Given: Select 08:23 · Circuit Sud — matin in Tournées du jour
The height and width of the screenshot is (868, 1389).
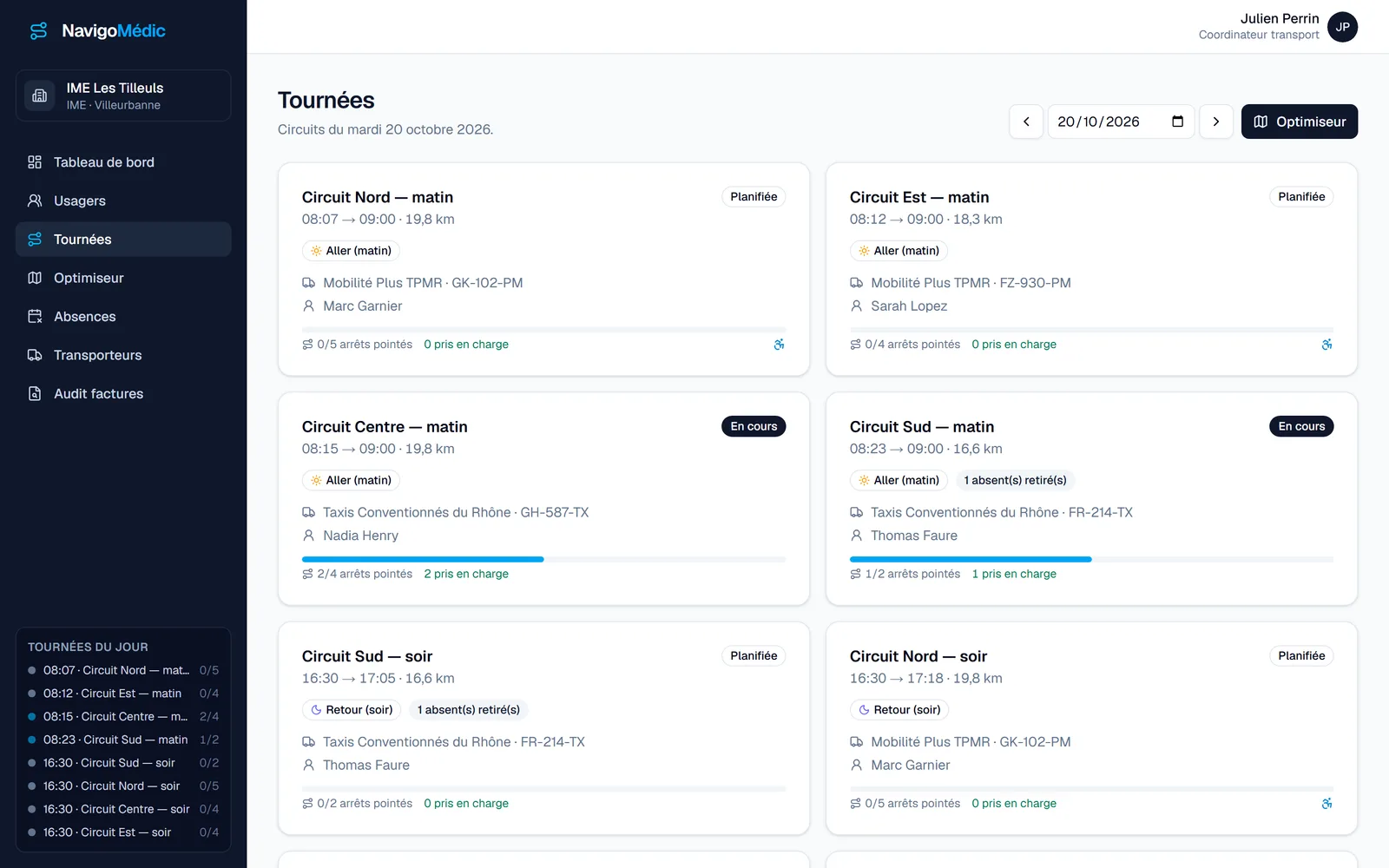Looking at the screenshot, I should coord(123,740).
